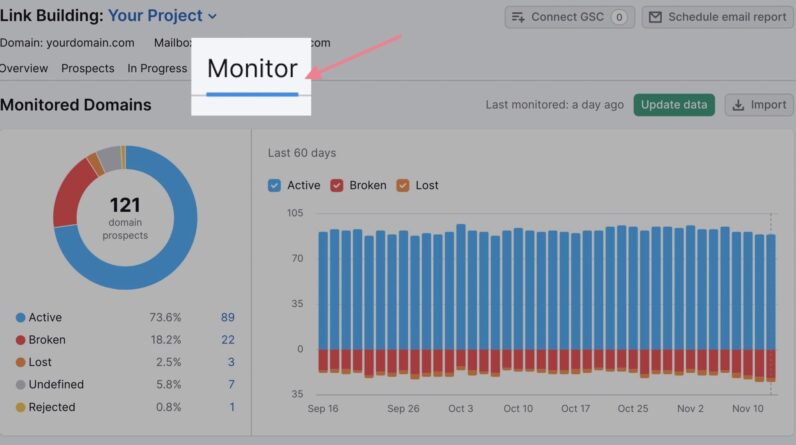
Task: Open the 89 active domains link
Action: coord(228,318)
